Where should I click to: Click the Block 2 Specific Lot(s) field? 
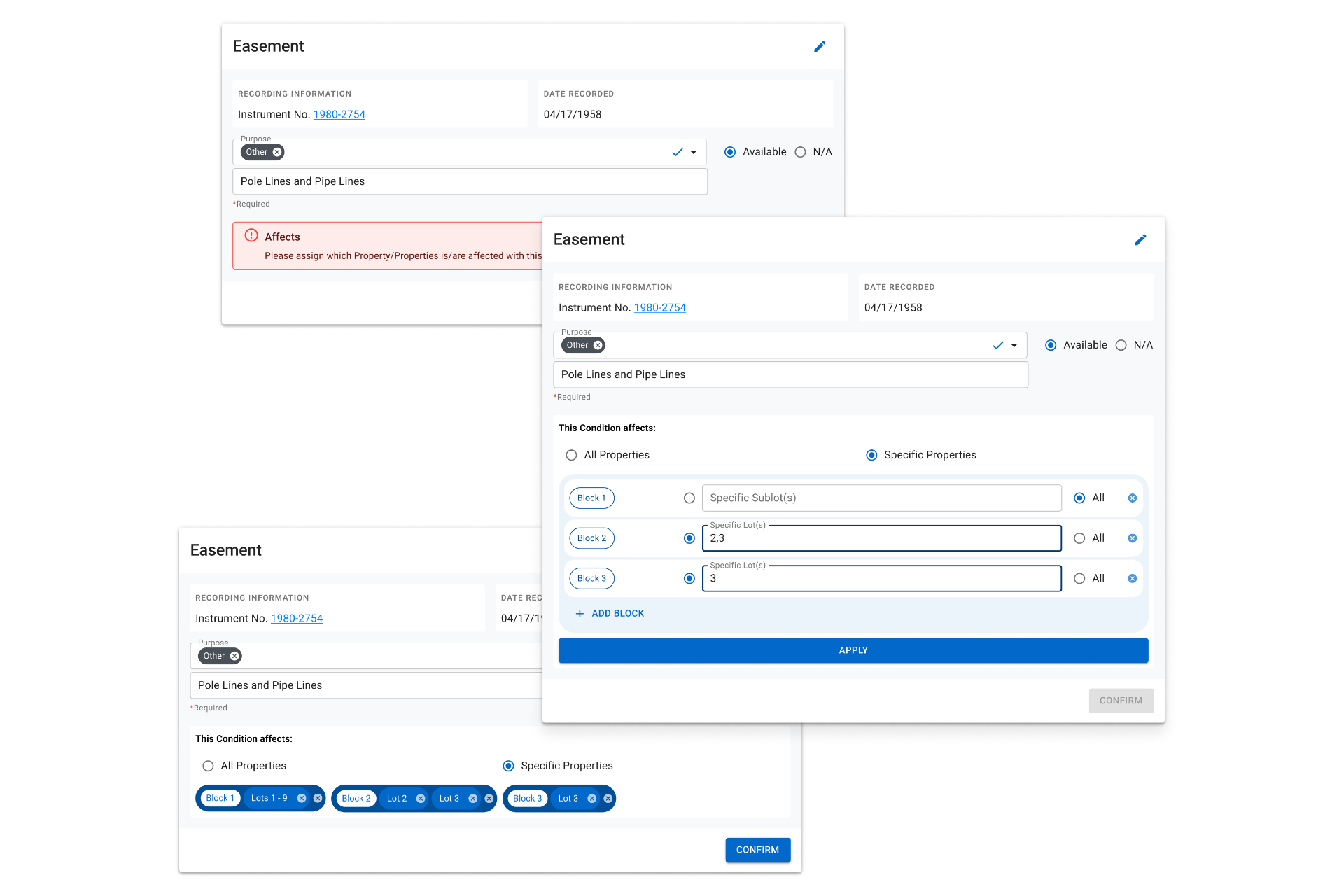click(x=882, y=538)
